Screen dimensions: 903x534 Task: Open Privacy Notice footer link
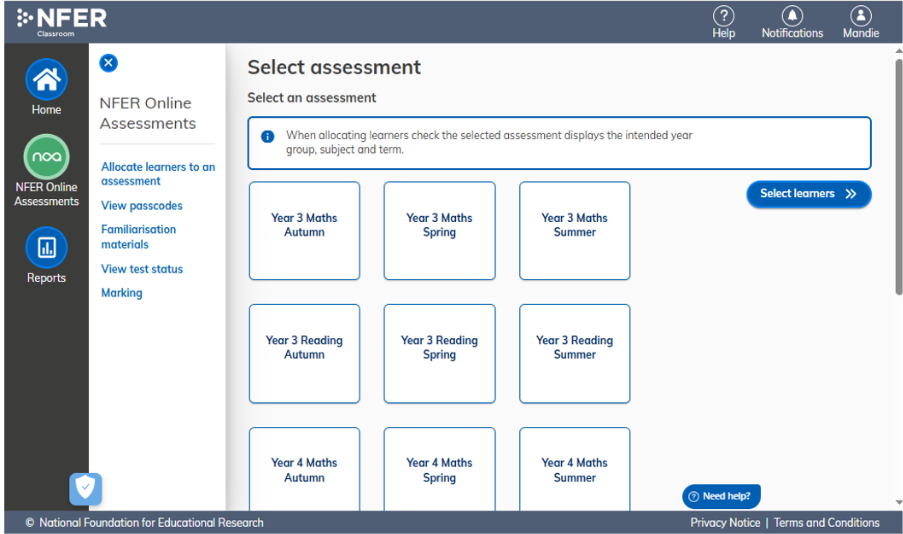pos(725,522)
